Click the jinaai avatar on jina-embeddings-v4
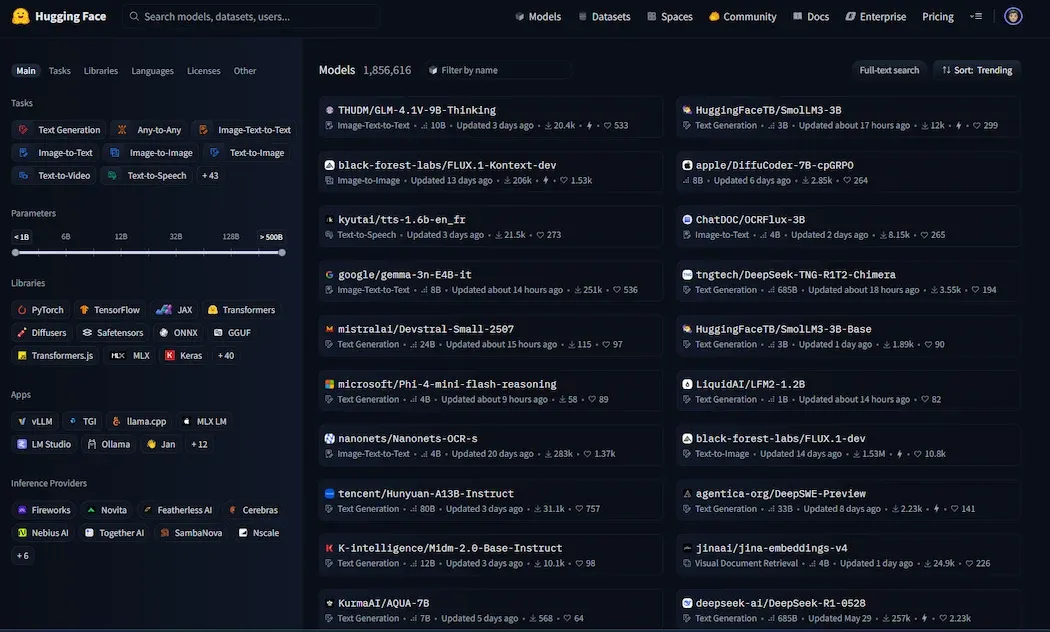Image resolution: width=1050 pixels, height=632 pixels. tap(687, 548)
